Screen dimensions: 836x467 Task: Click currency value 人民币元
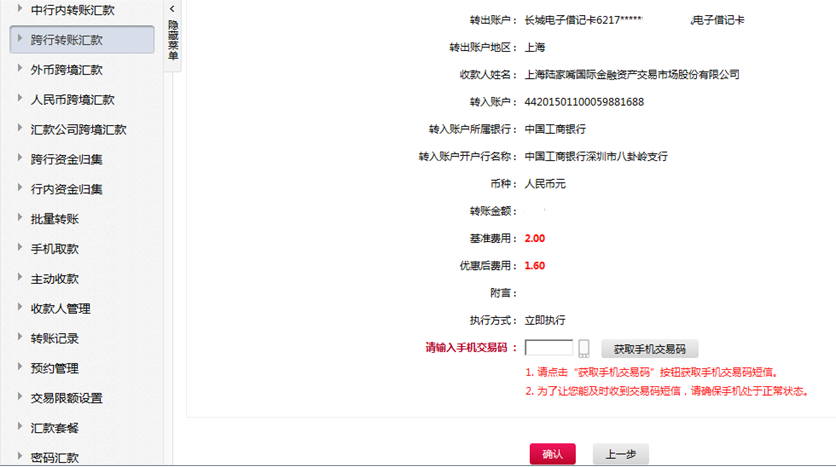coord(545,184)
